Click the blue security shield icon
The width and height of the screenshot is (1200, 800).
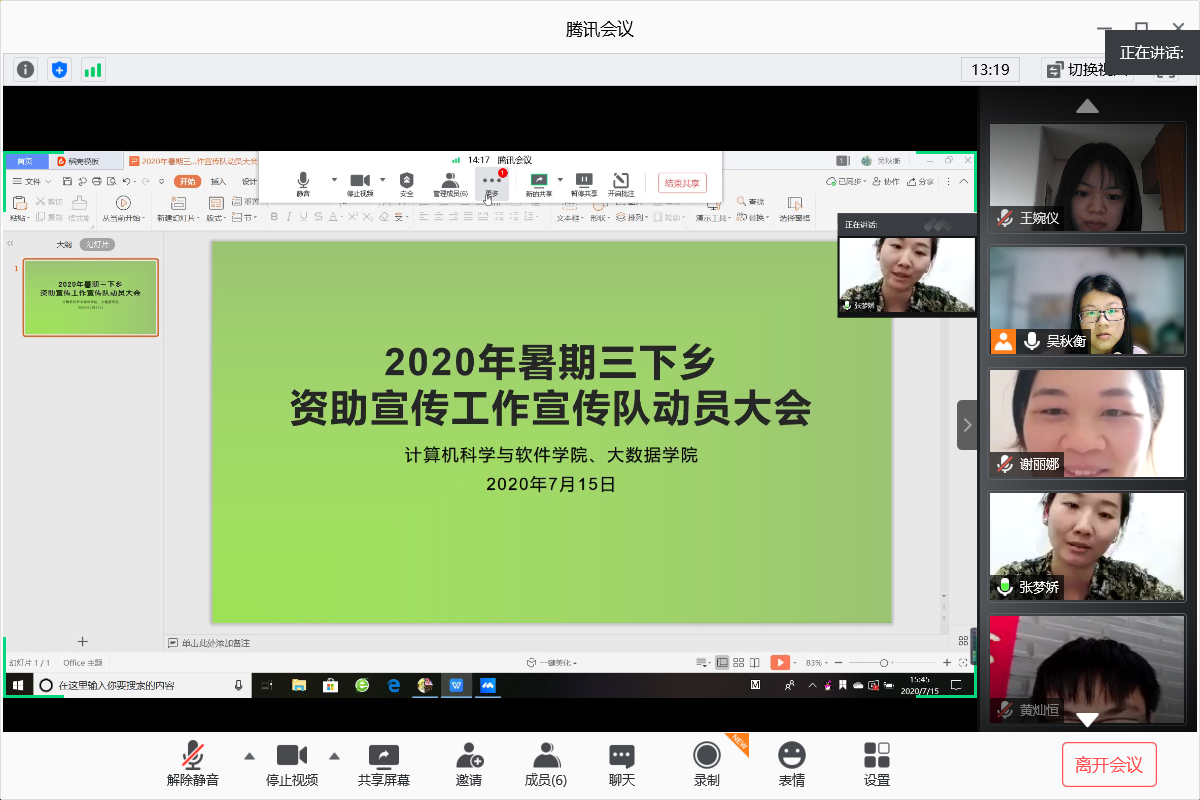(x=60, y=70)
